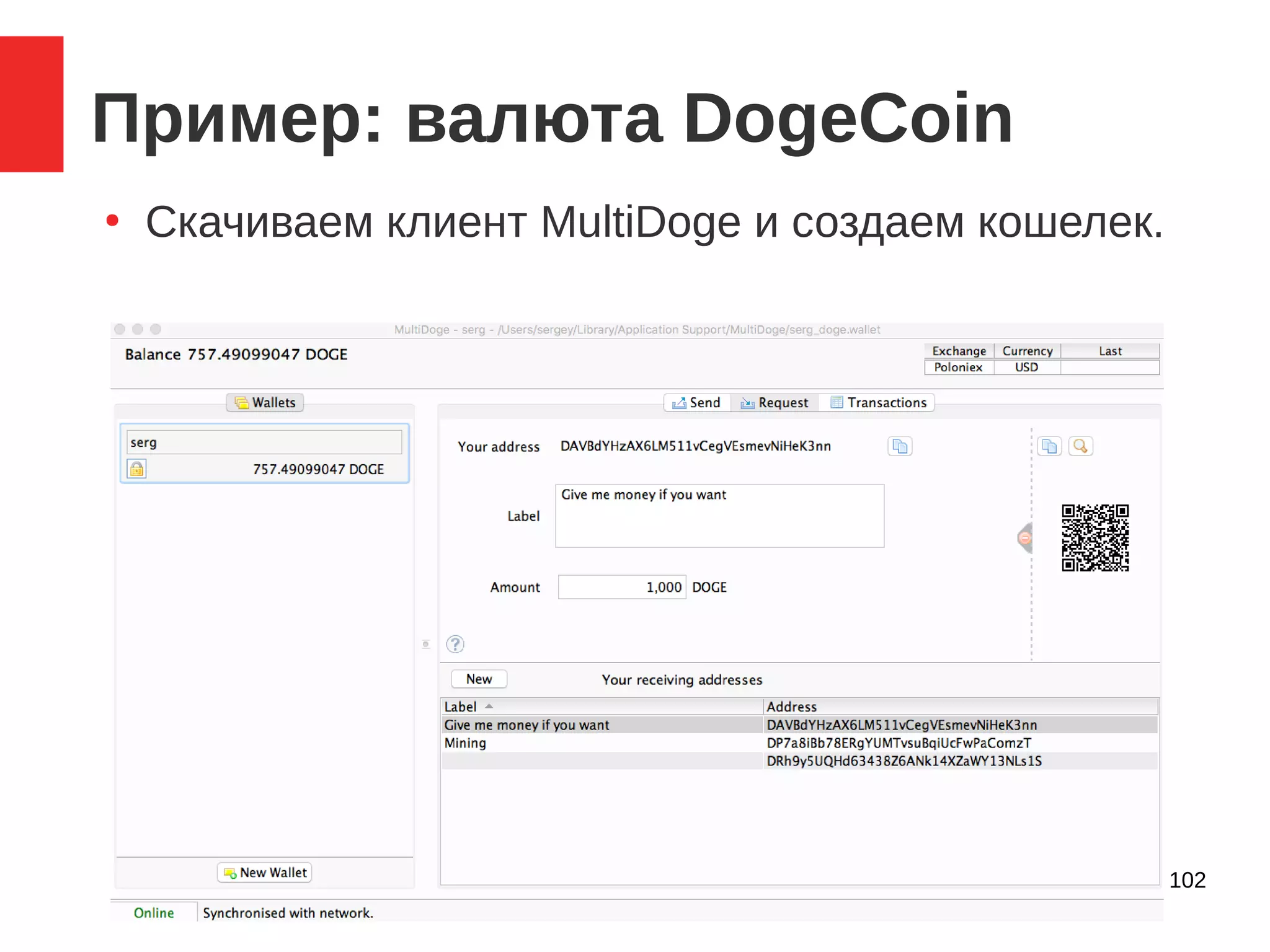
Task: Toggle the wallets panel divider handle
Action: click(x=425, y=644)
